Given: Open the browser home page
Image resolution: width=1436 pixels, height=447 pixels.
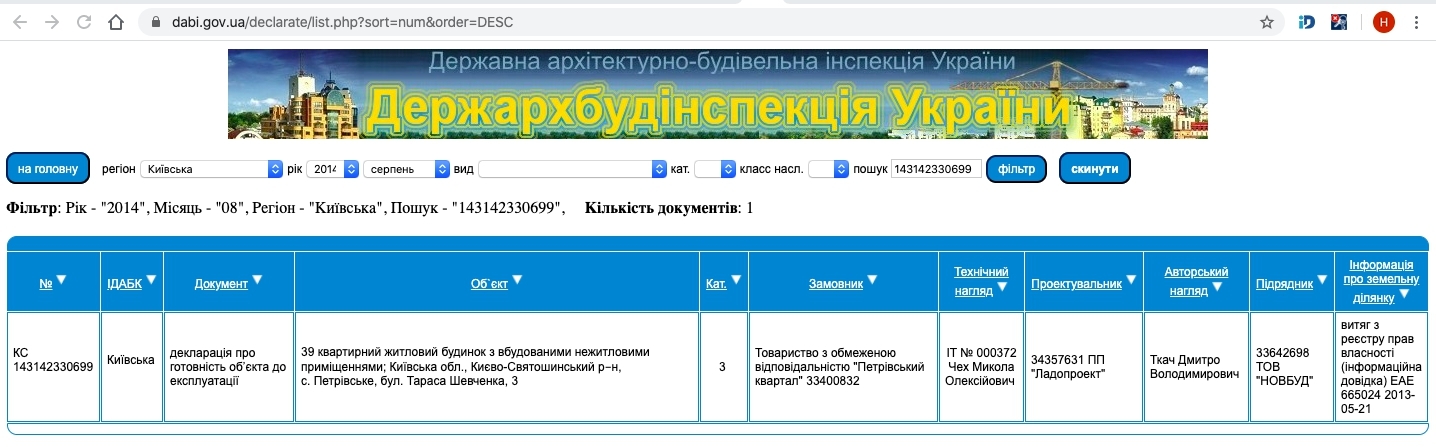Looking at the screenshot, I should (x=117, y=21).
